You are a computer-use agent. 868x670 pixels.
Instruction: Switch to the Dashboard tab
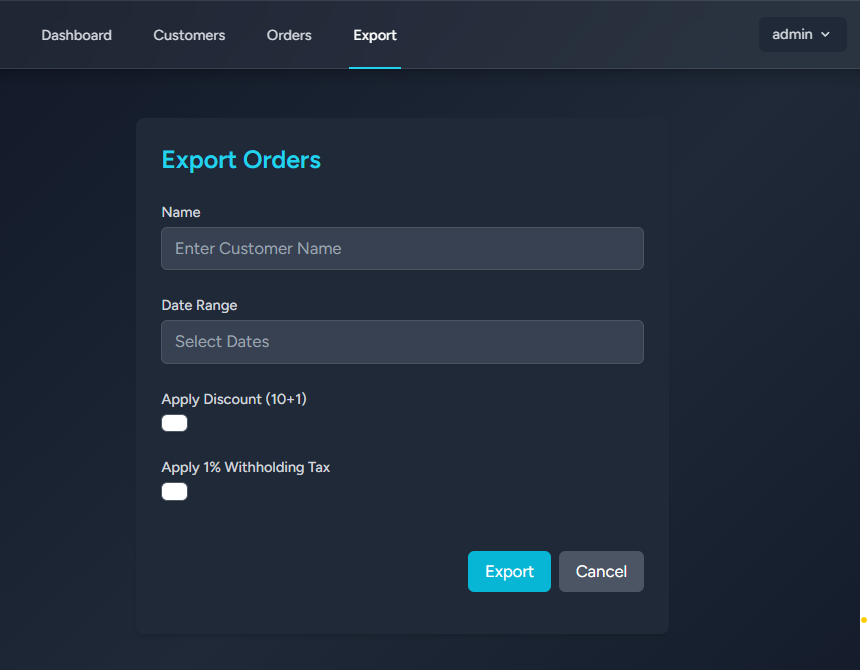(x=76, y=34)
